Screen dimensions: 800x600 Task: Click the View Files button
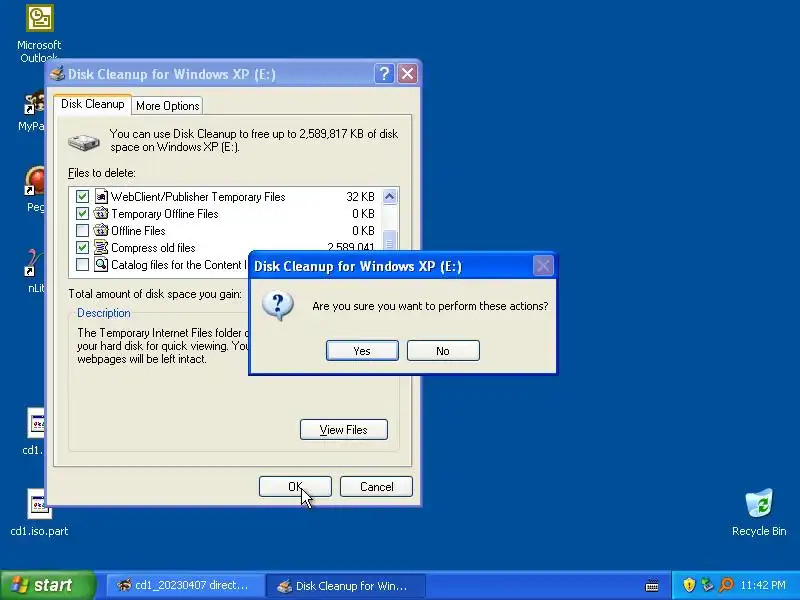(x=343, y=430)
